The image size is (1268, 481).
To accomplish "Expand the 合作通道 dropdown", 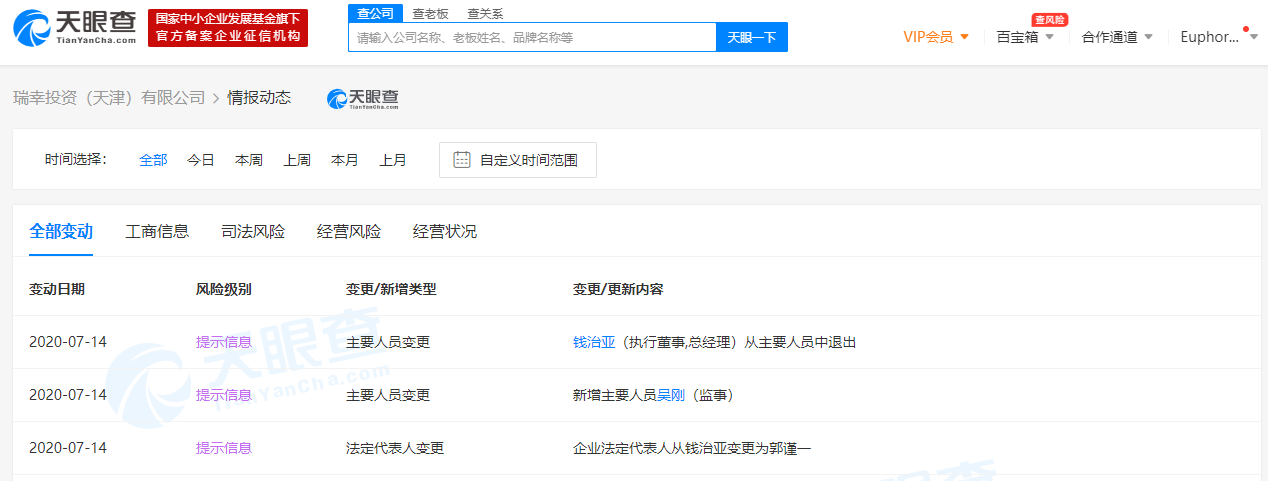I will point(1117,37).
